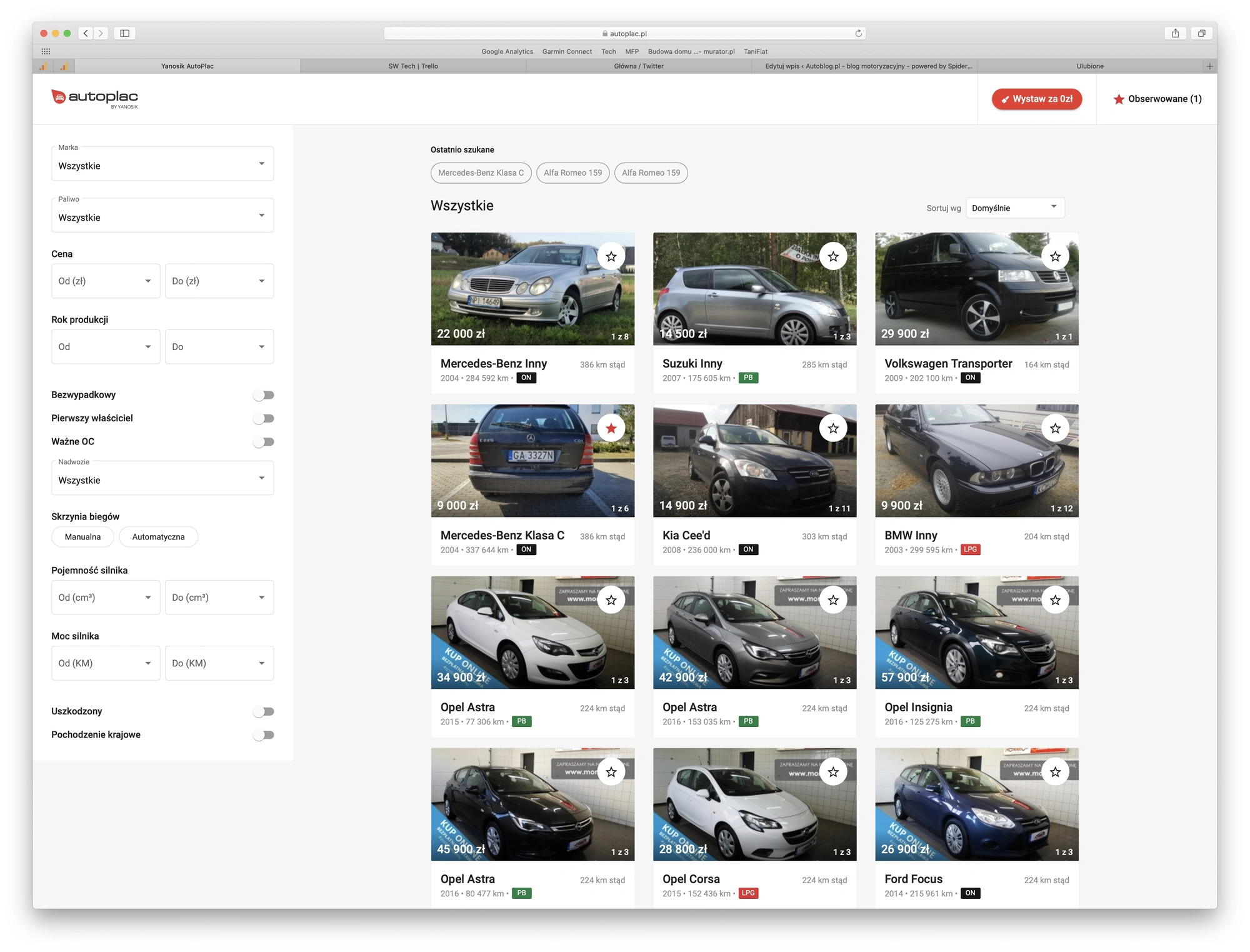This screenshot has width=1250, height=952.
Task: Open the Safari share icon
Action: tap(1175, 33)
